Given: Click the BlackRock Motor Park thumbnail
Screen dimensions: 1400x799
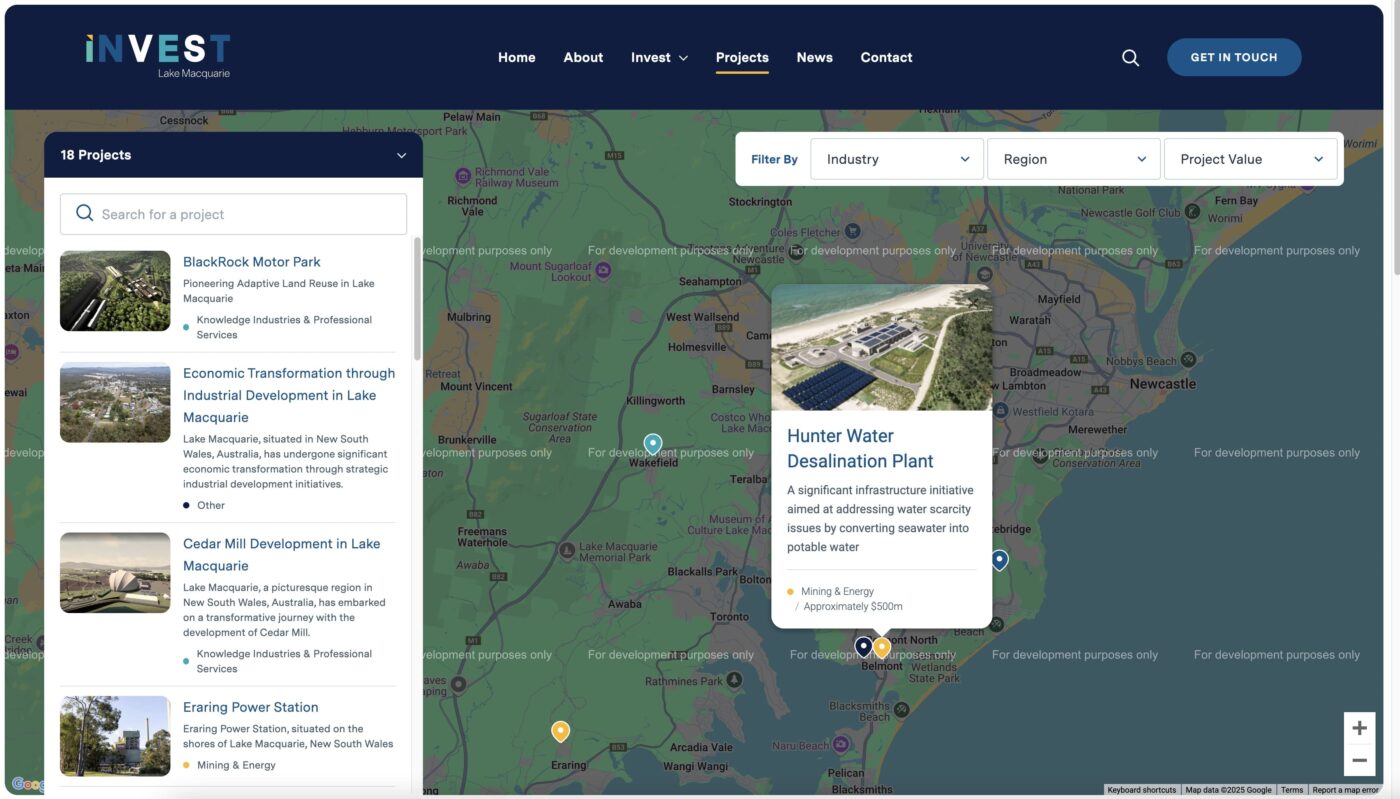Looking at the screenshot, I should click(115, 291).
